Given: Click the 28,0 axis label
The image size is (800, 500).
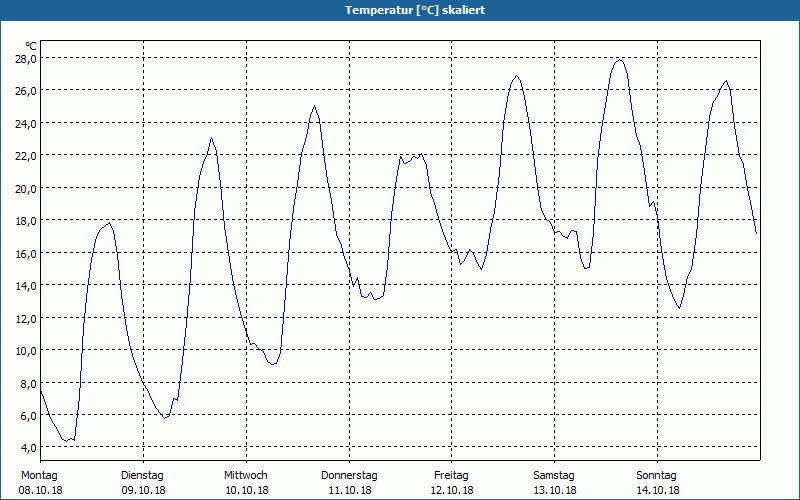Looking at the screenshot, I should 26,58.
